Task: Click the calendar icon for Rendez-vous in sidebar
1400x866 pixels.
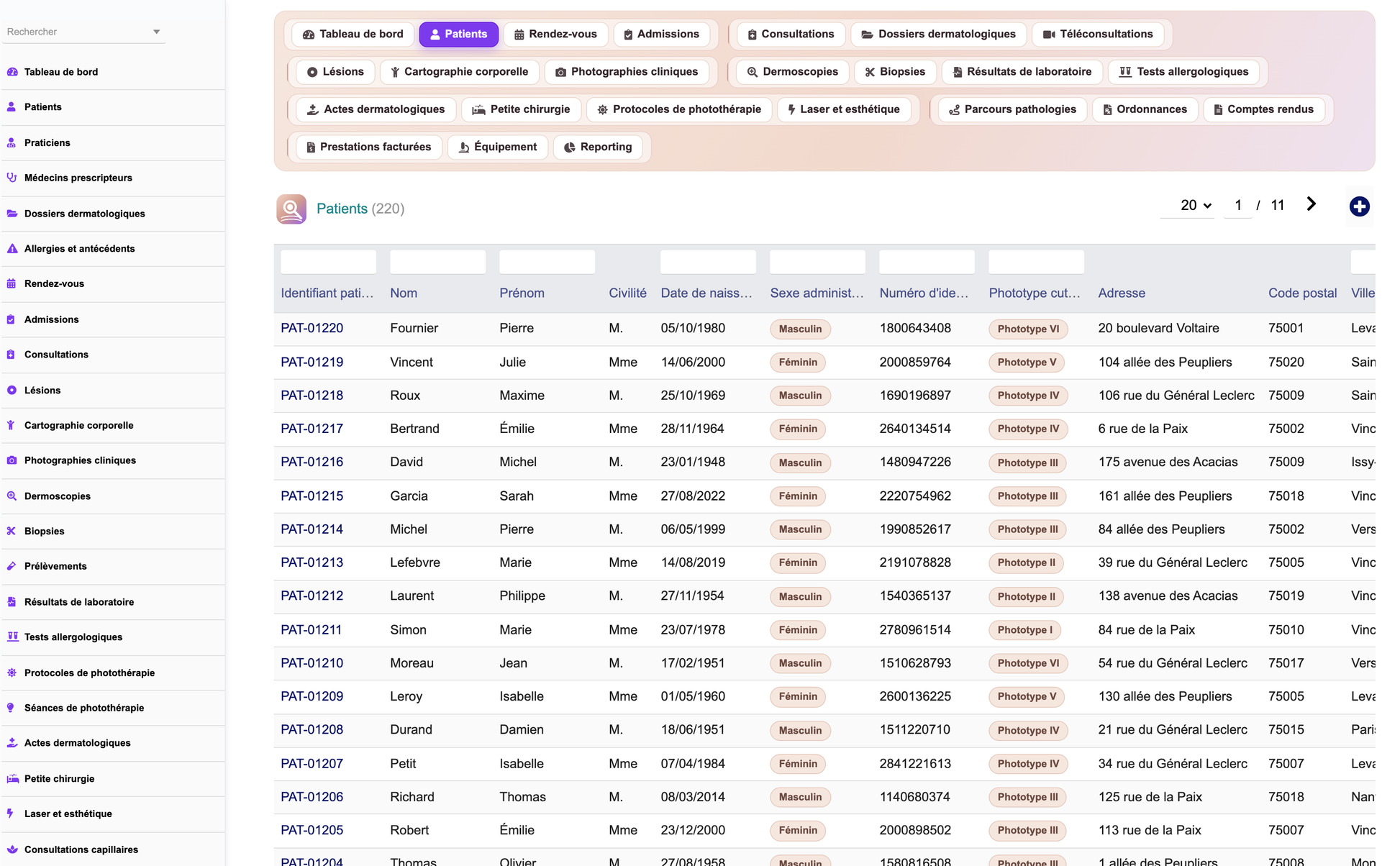Action: tap(12, 284)
